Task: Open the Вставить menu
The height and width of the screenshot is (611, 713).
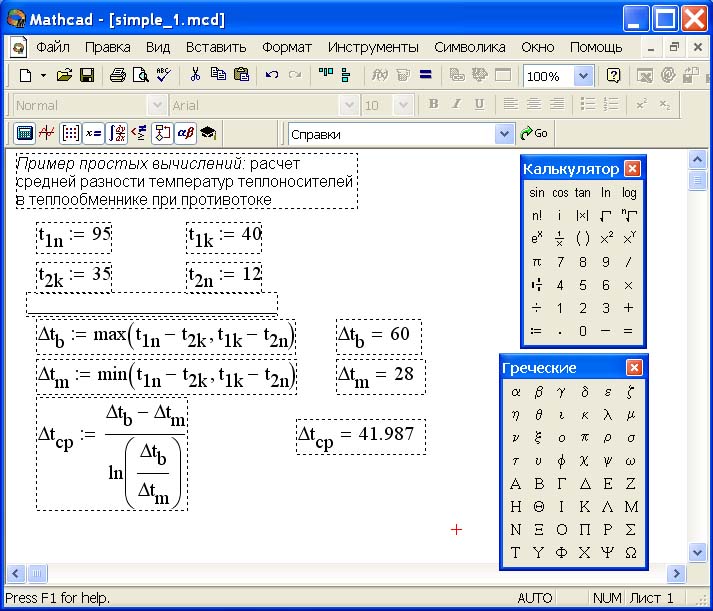Action: (216, 47)
